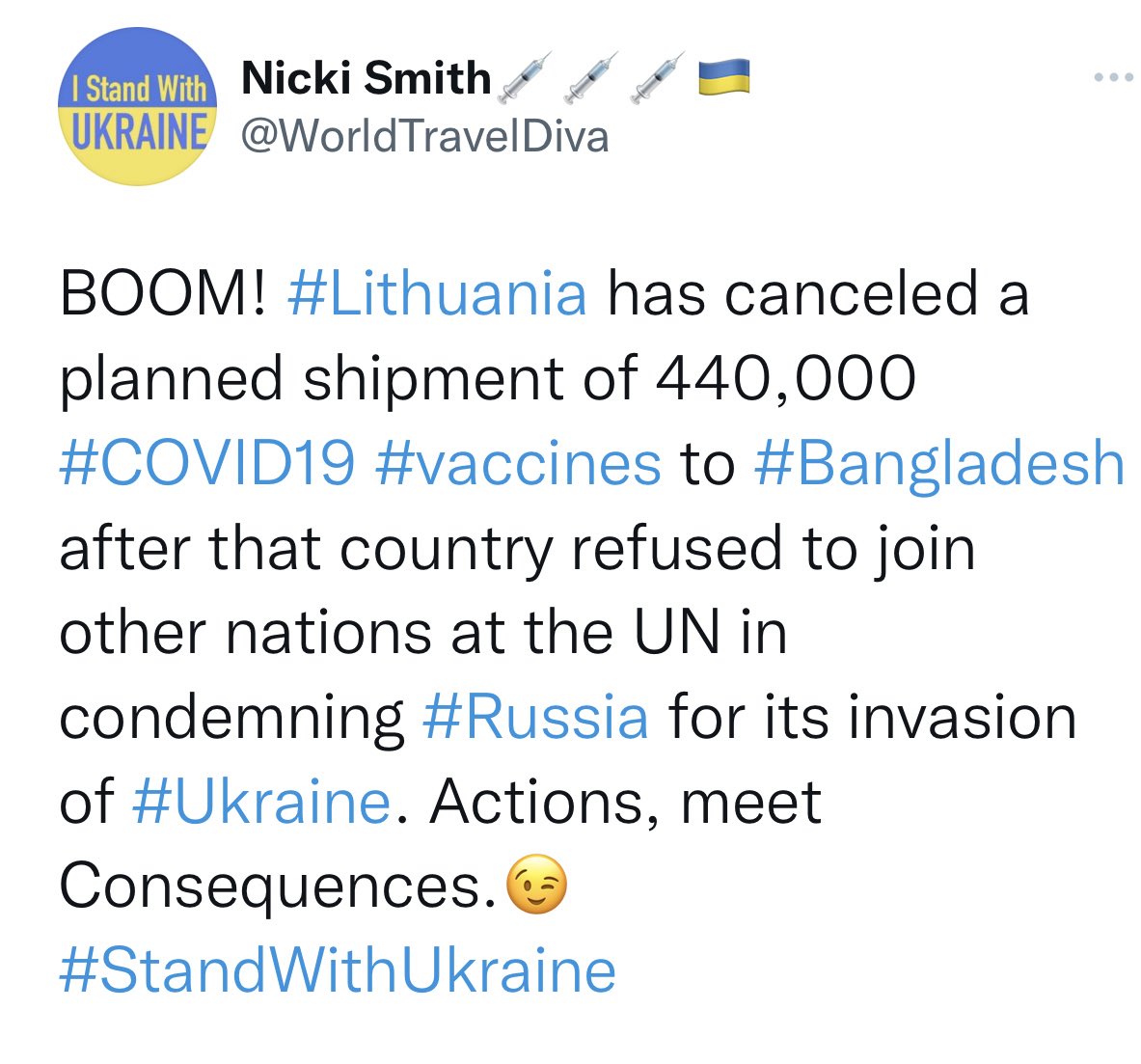The image size is (1141, 1064).
Task: Click the #Ukraine hashtag in the tweet body
Action: click(x=262, y=802)
